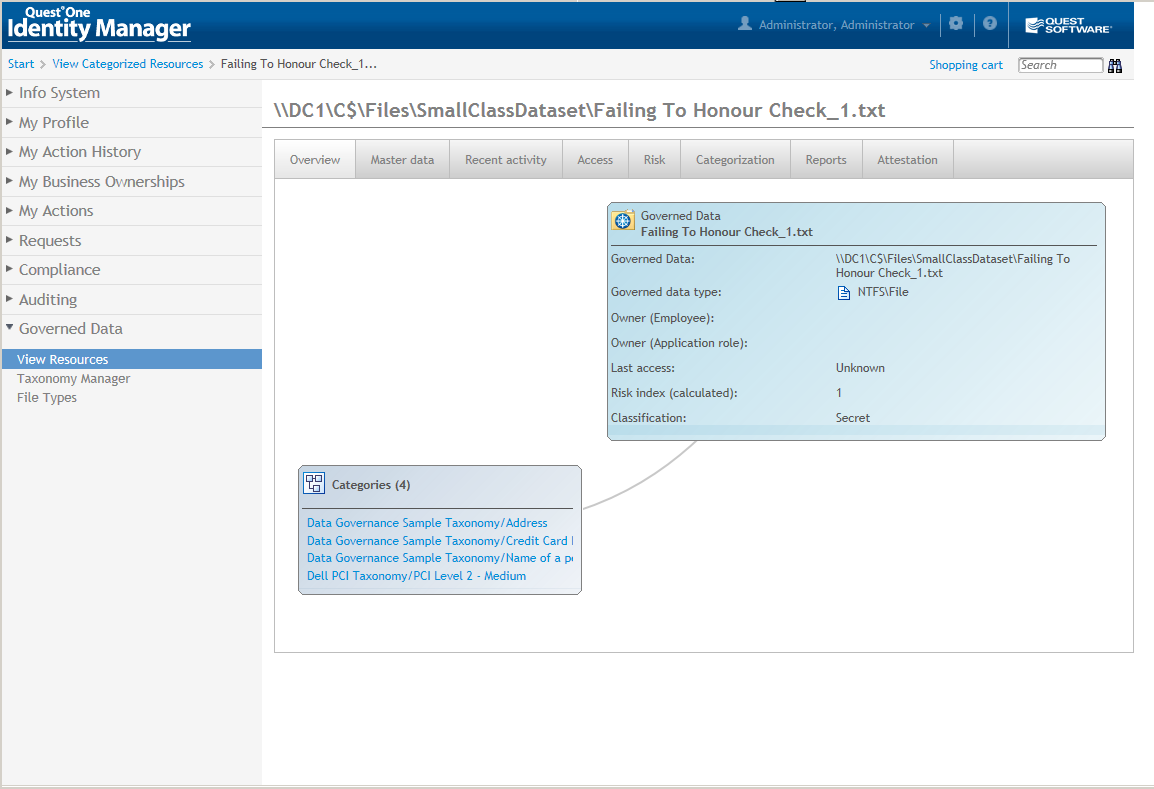The width and height of the screenshot is (1154, 789).
Task: Open Dell PCI Taxonomy/PCI Level 2 - Medium link
Action: (417, 576)
